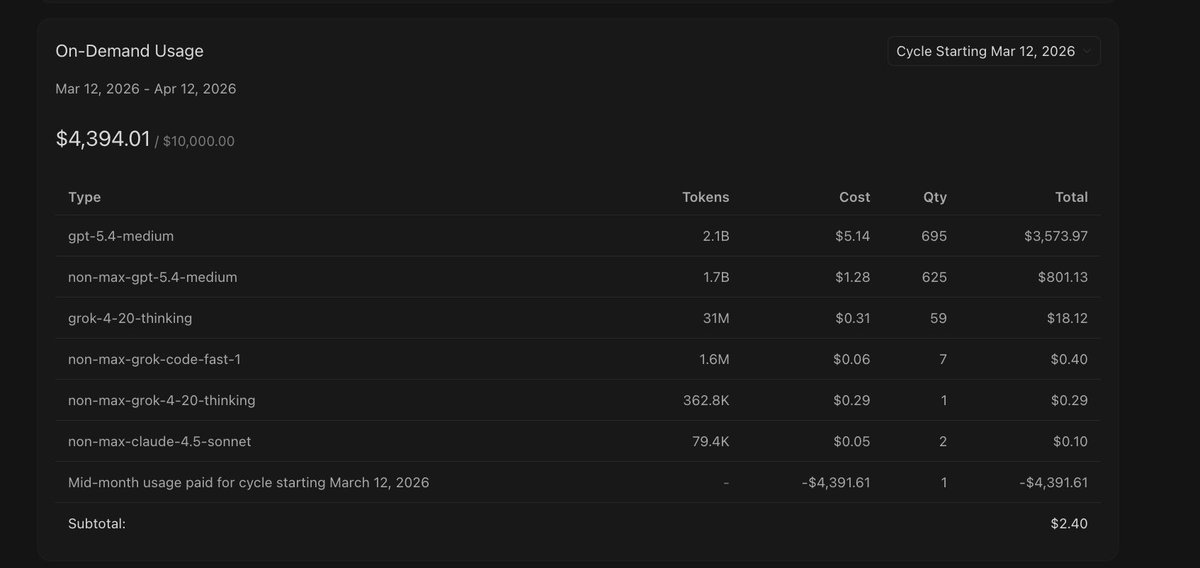This screenshot has width=1200, height=568.
Task: Click the Mid-month usage paid row
Action: point(578,482)
